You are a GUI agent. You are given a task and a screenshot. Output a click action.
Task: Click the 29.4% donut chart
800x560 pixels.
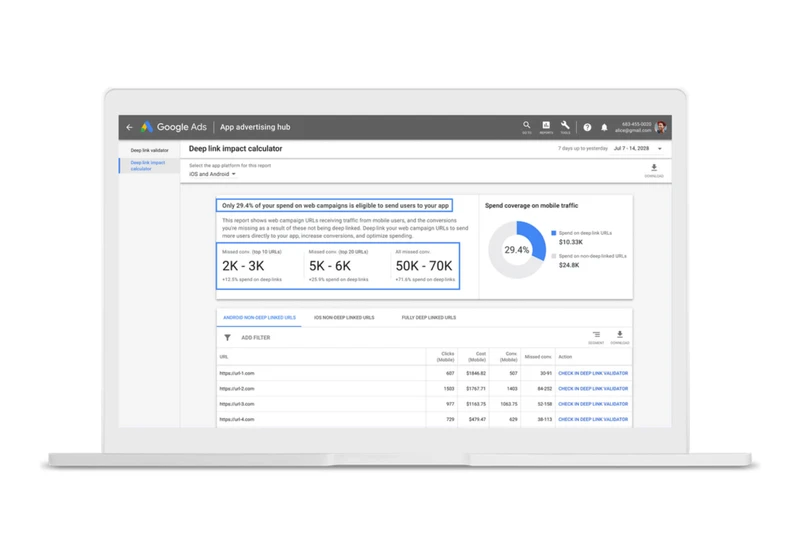[517, 250]
